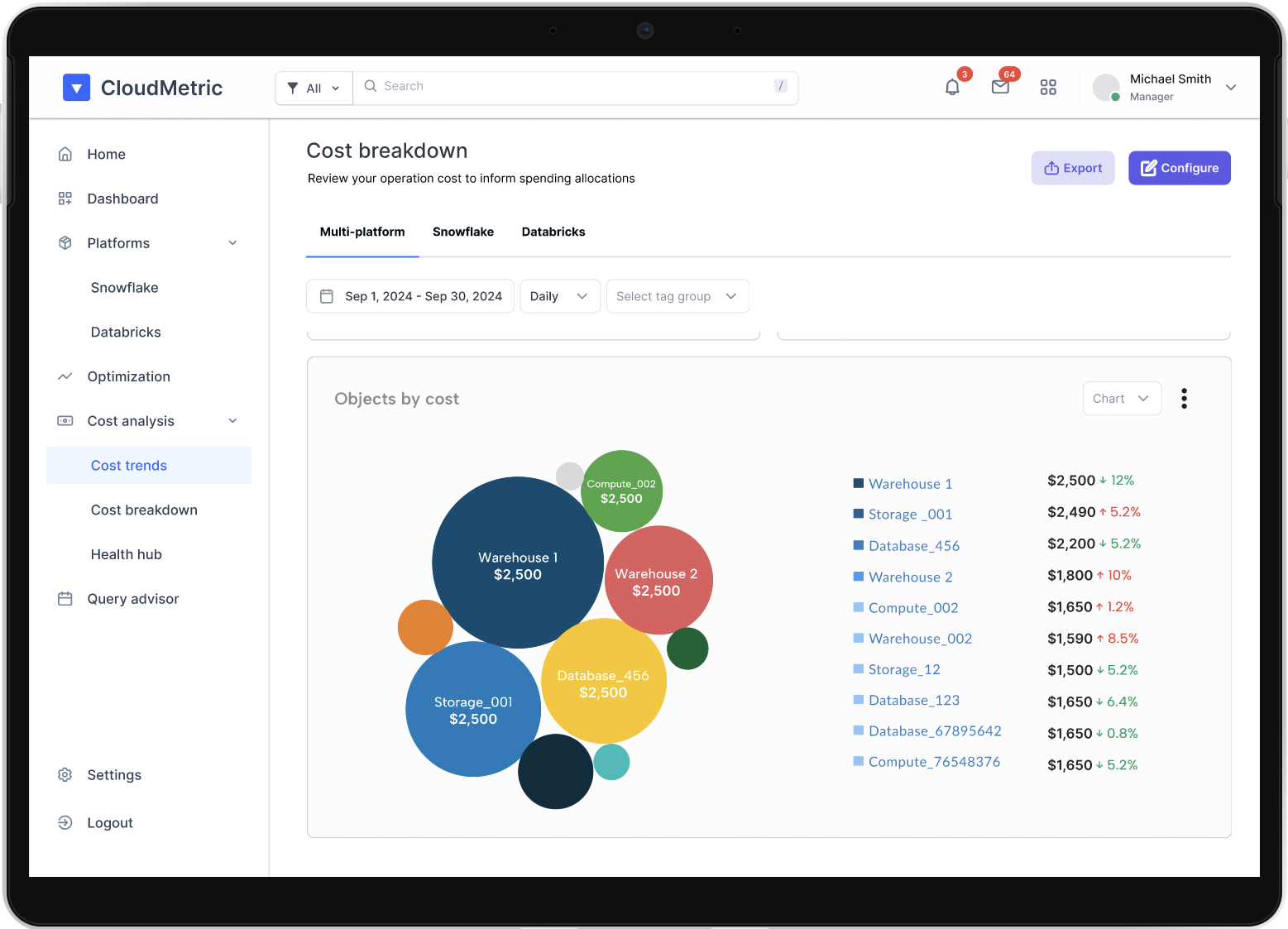Collapse the Platforms section chevron

click(232, 243)
